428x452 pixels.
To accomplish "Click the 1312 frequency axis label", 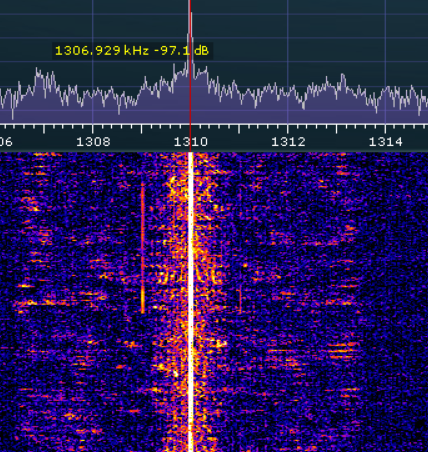I will point(288,142).
